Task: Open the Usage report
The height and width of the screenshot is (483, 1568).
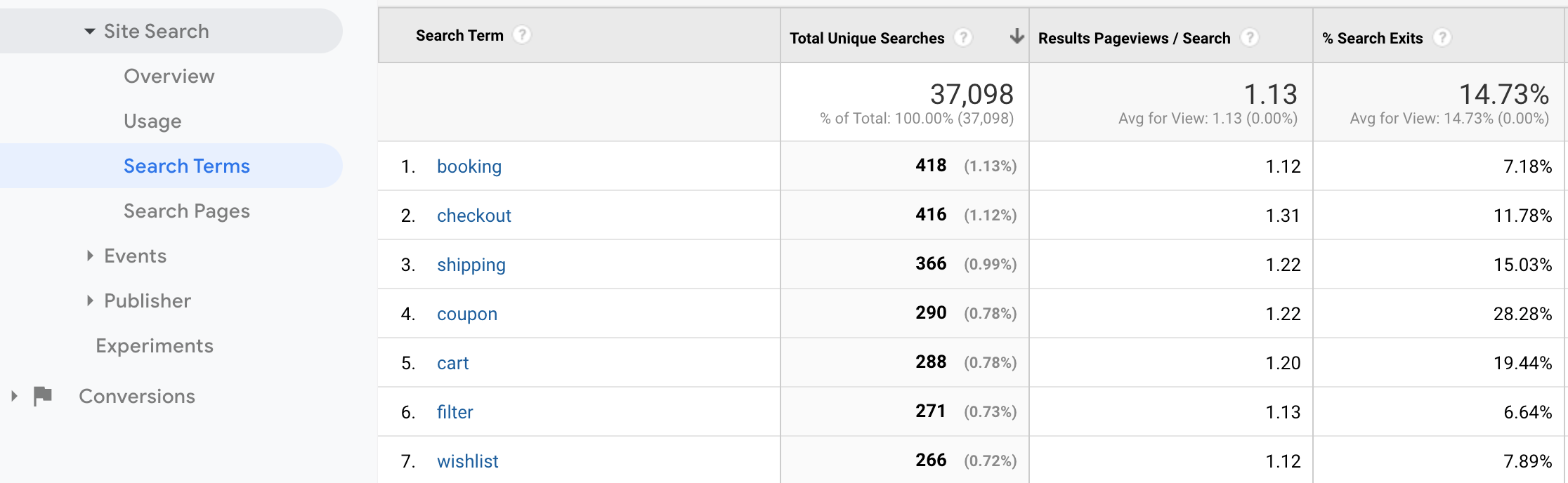Action: [152, 121]
